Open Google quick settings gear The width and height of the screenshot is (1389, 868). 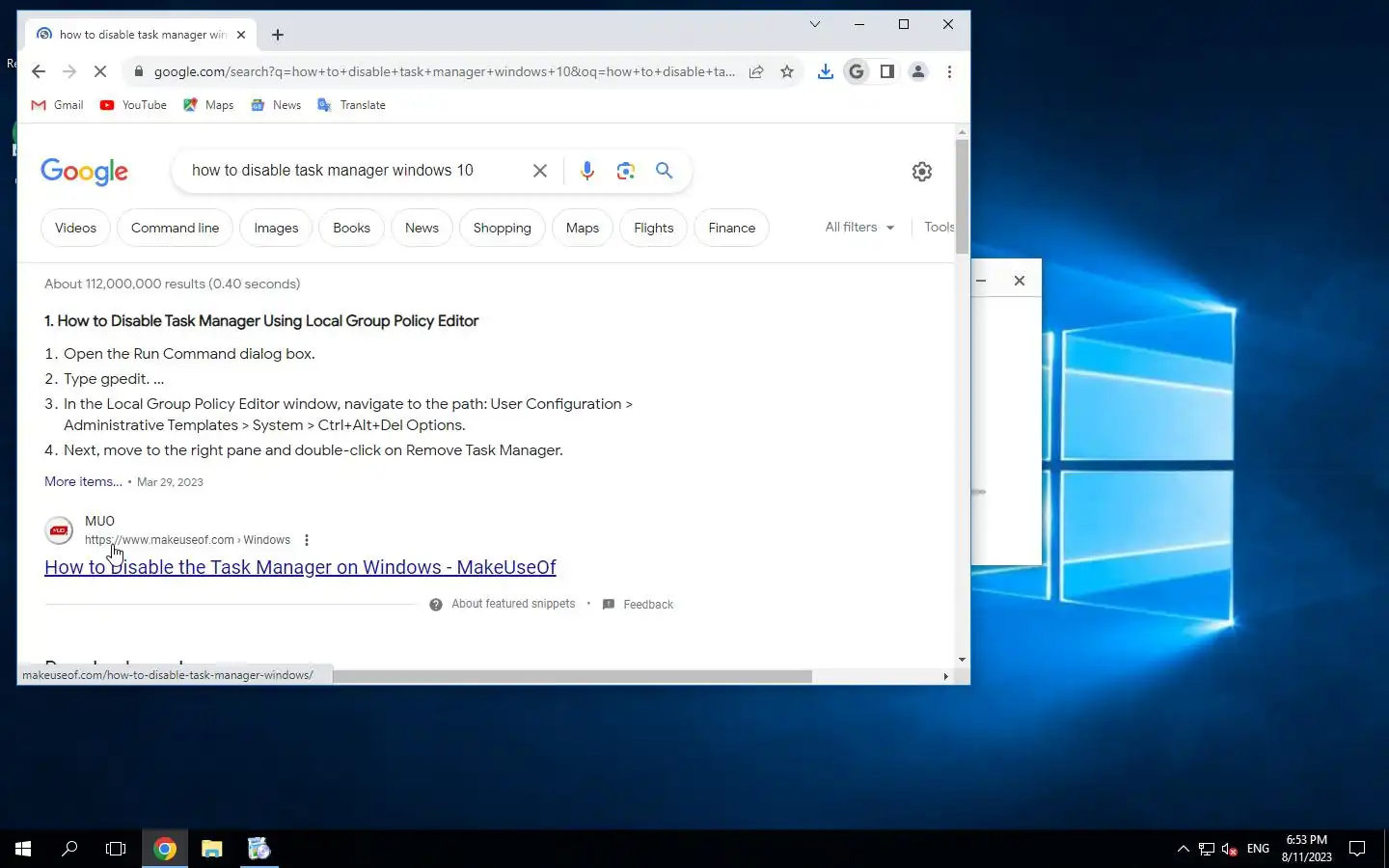[x=922, y=172]
